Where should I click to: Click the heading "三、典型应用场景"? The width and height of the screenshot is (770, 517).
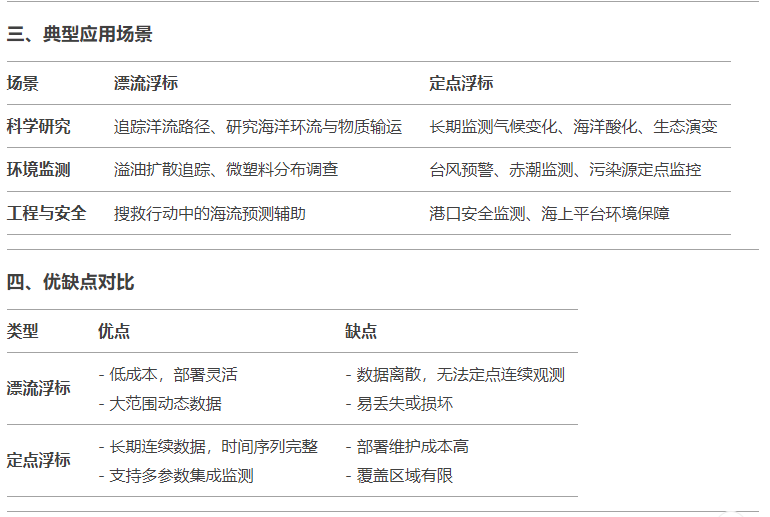(80, 35)
